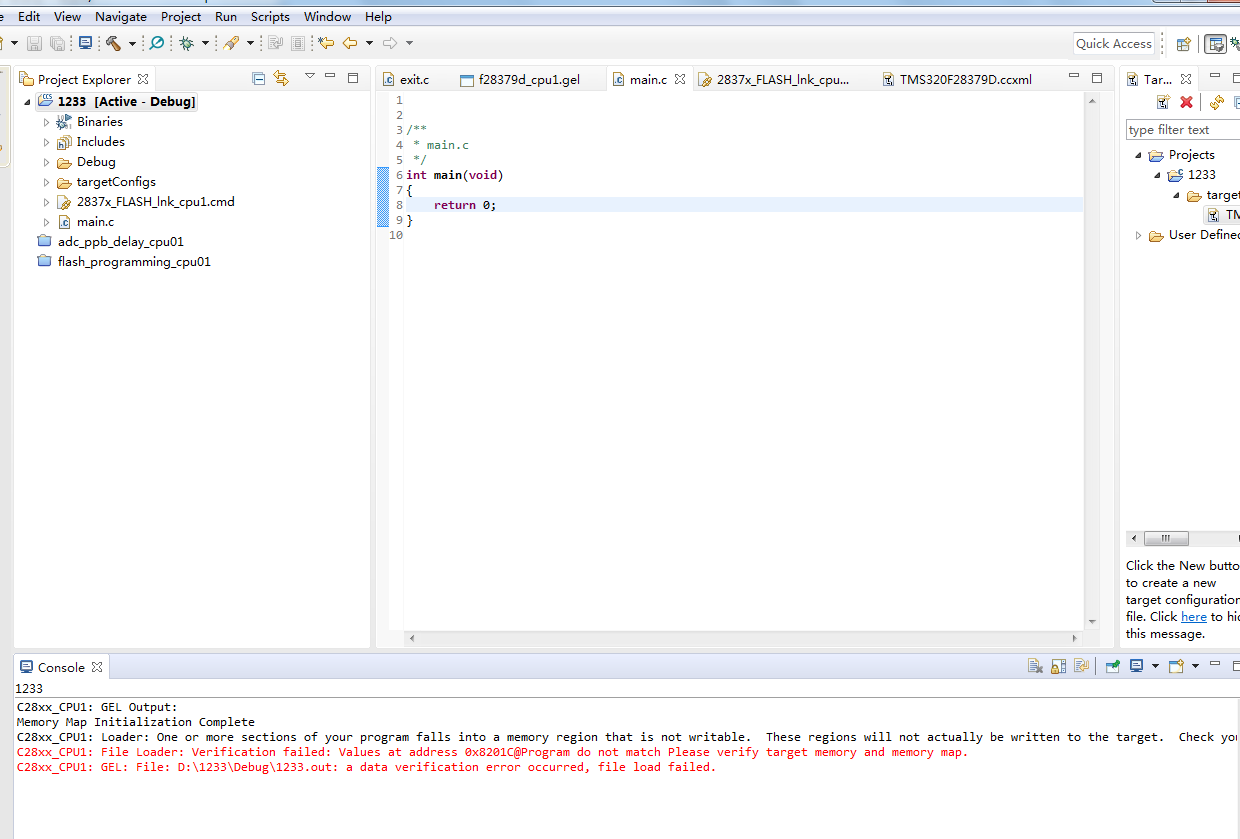This screenshot has height=839, width=1240.
Task: Expand User Defined node
Action: tap(1138, 235)
